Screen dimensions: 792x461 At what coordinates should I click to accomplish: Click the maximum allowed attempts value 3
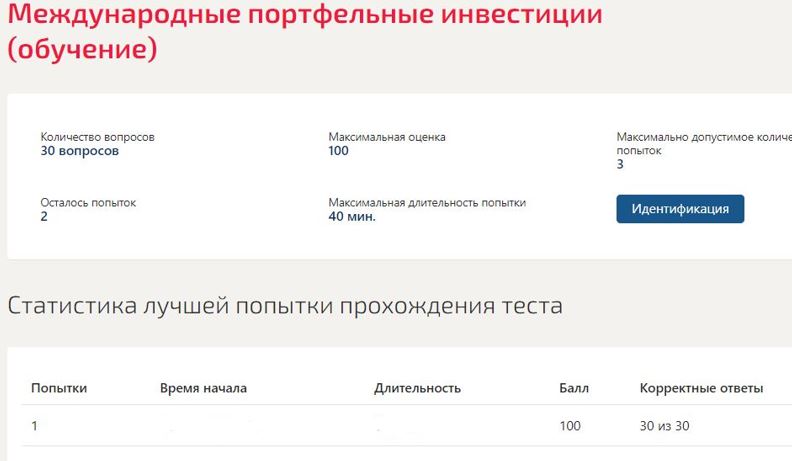pyautogui.click(x=620, y=164)
